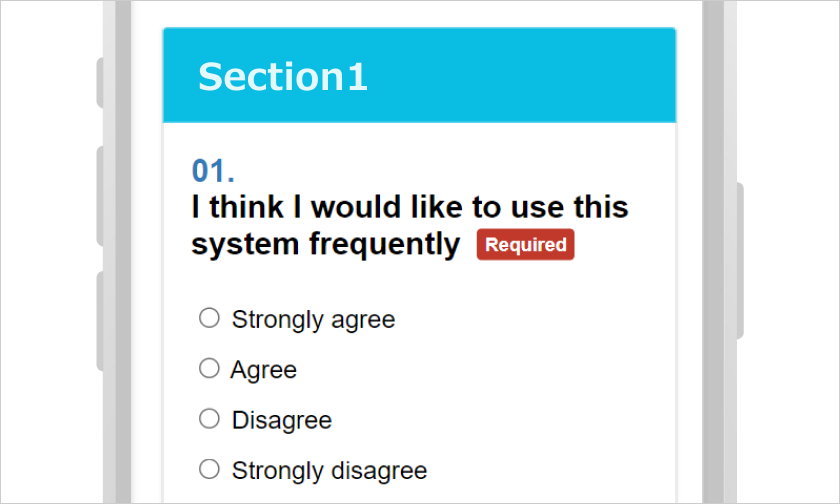
Task: Select the "Strongly agree" radio button
Action: [x=209, y=318]
